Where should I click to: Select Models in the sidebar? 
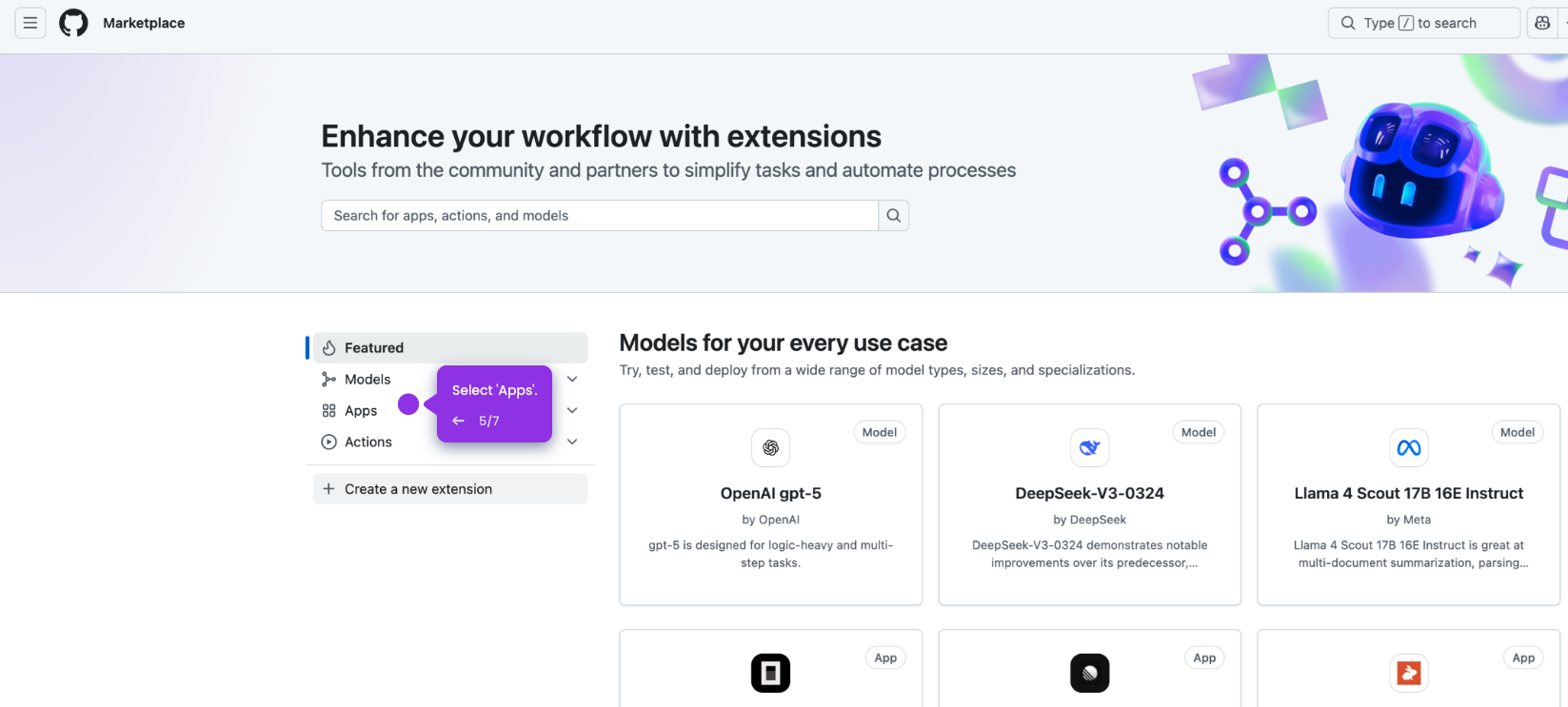[367, 379]
